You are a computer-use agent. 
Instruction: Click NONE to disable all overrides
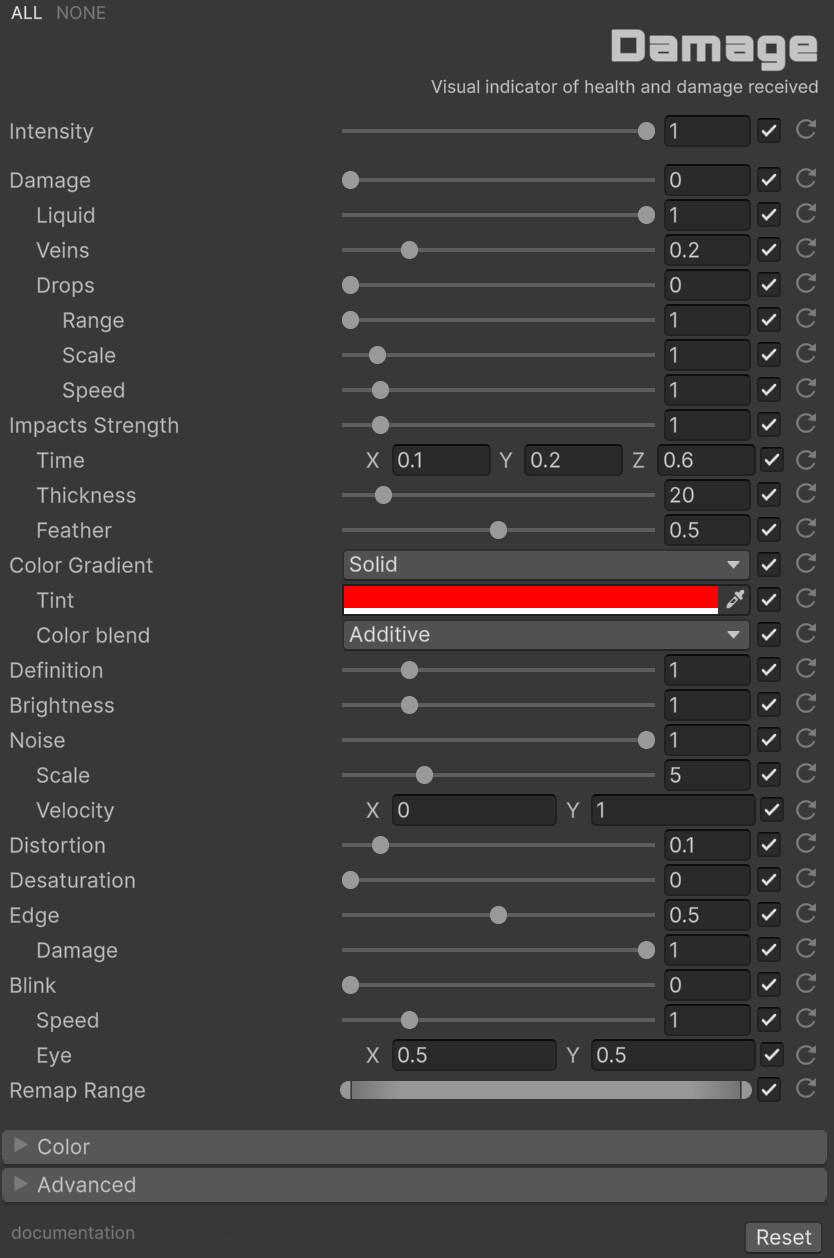pos(81,13)
